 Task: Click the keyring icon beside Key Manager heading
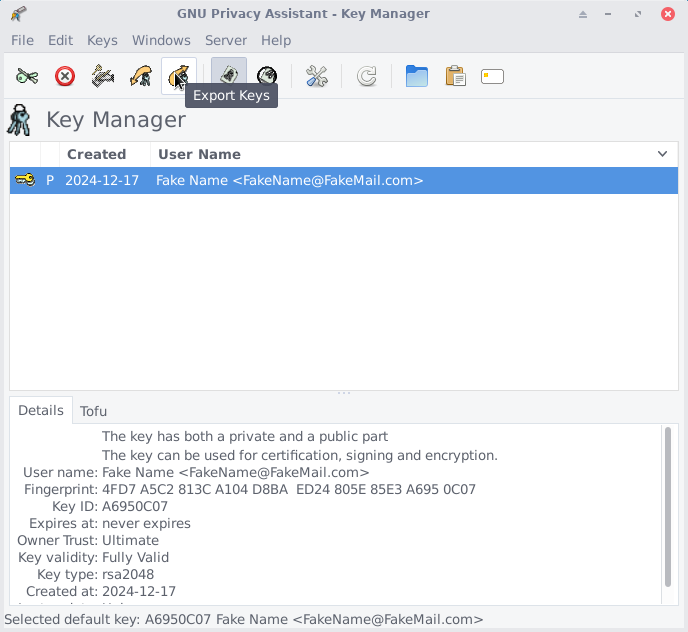(x=19, y=120)
